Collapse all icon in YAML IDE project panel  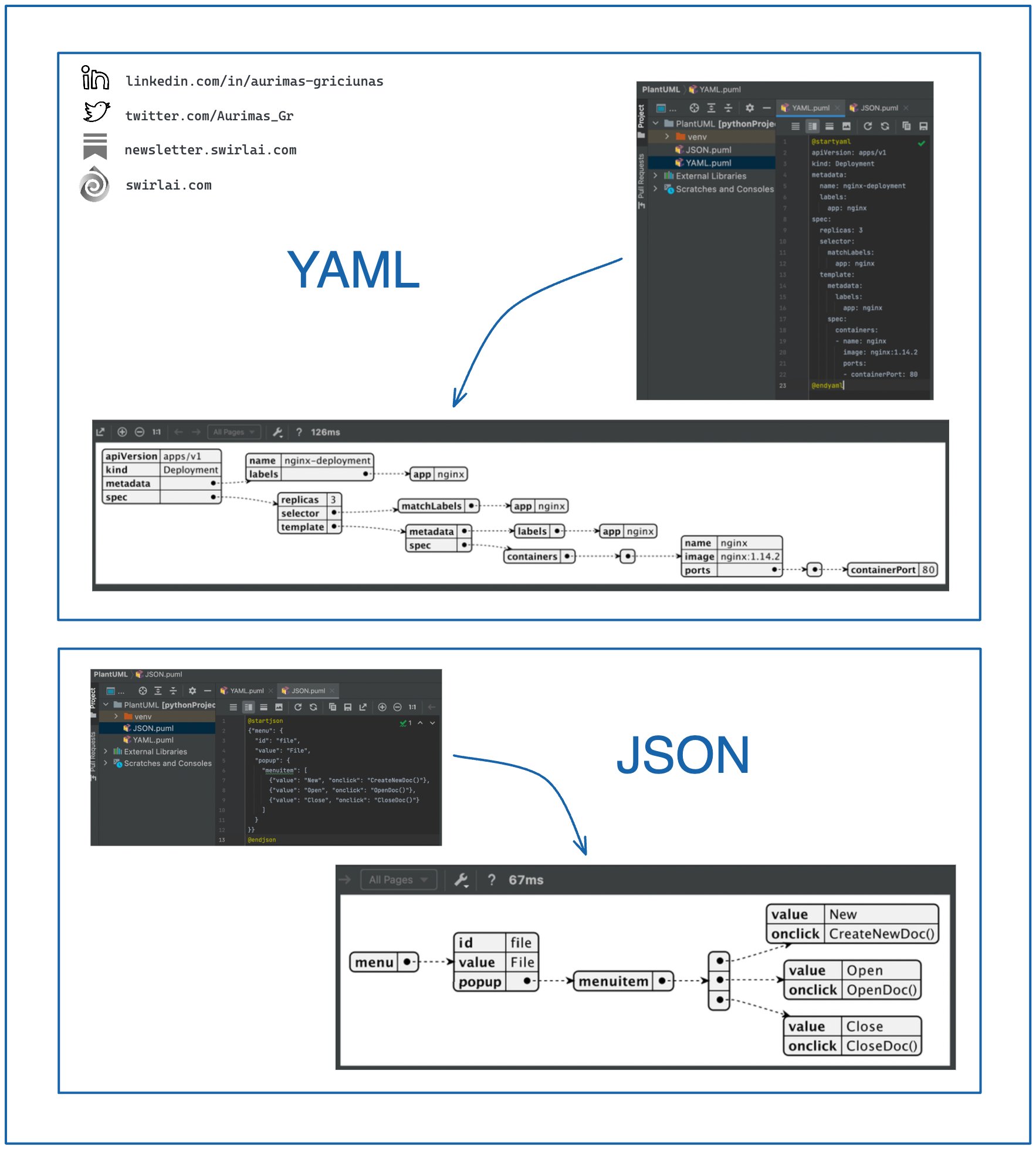(728, 108)
